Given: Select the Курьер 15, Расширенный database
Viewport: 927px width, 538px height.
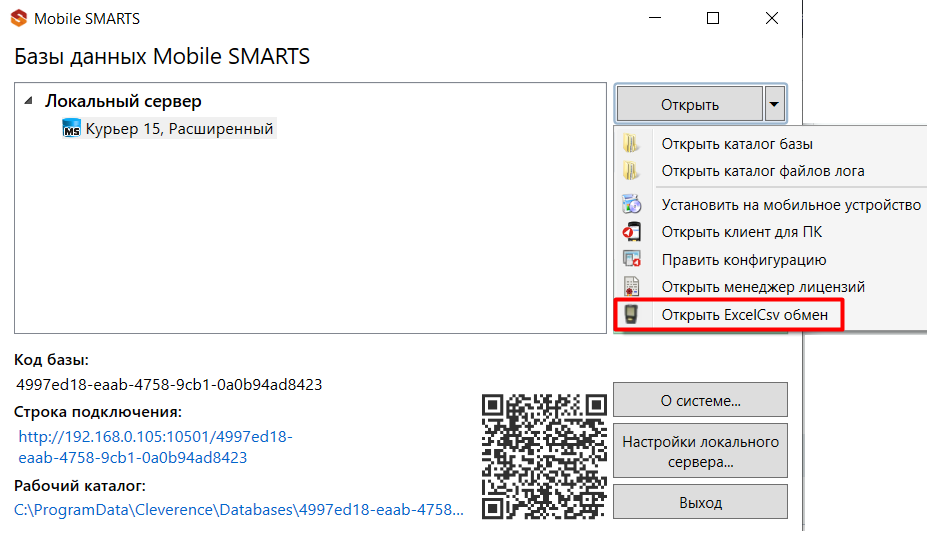Looking at the screenshot, I should 179,128.
